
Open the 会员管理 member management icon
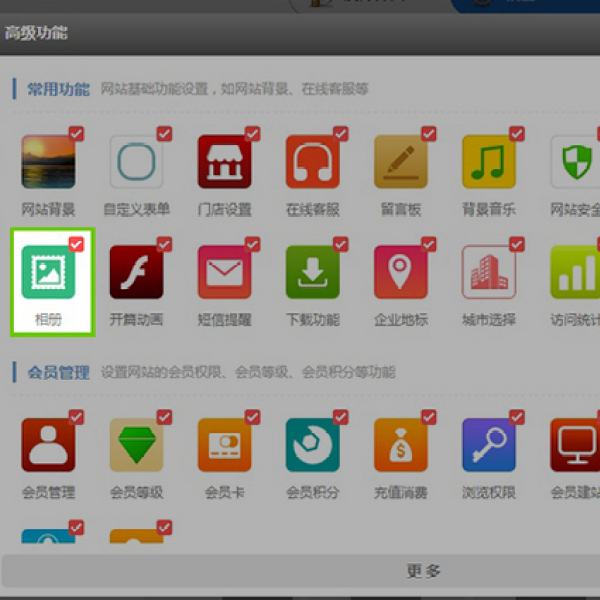[x=49, y=445]
